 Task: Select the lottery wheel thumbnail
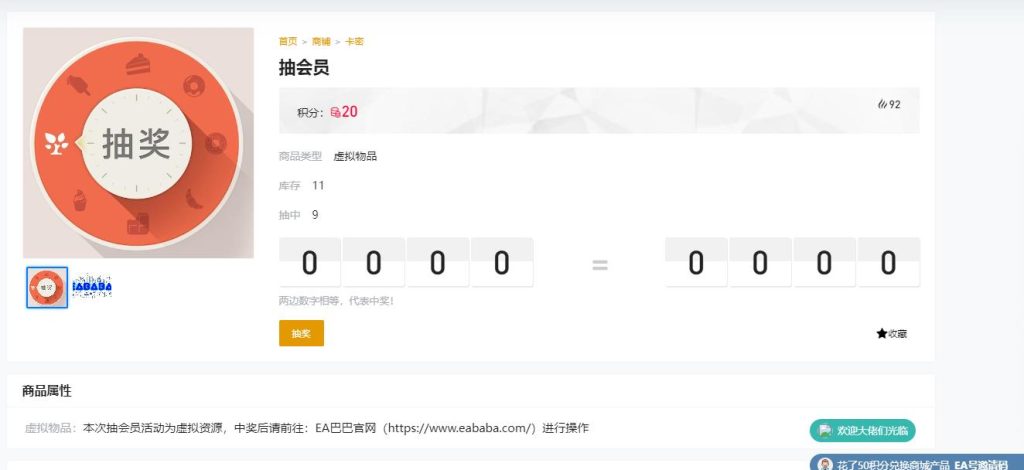pyautogui.click(x=47, y=287)
